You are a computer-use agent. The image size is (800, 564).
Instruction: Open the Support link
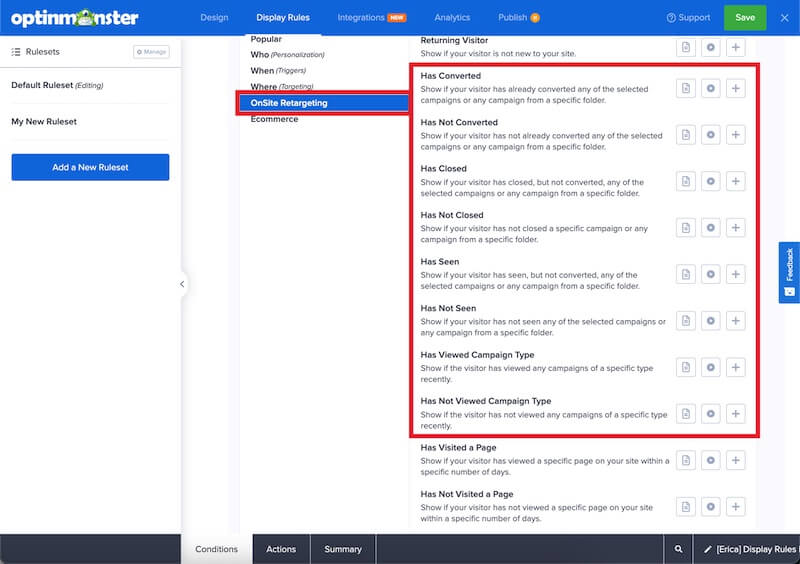(688, 17)
